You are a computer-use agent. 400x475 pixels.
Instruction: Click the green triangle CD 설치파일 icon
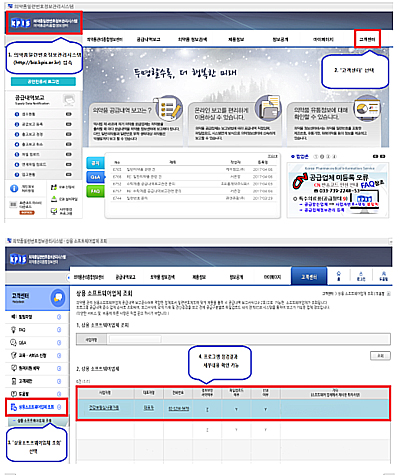(54, 199)
